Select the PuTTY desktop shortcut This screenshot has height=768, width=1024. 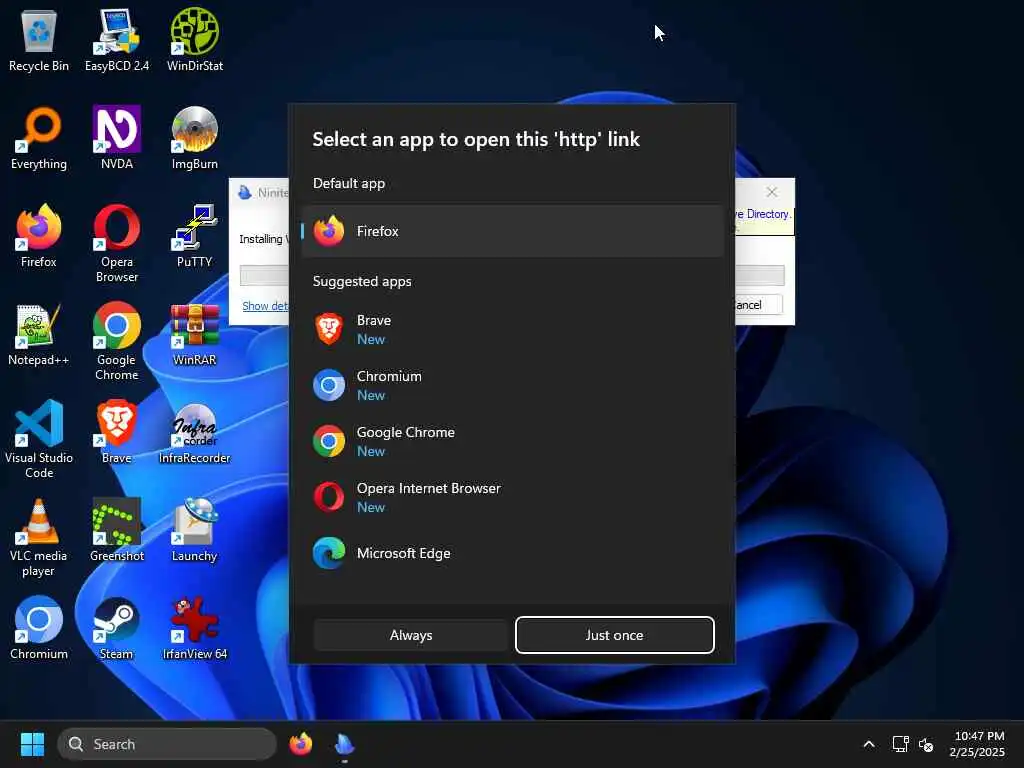[x=195, y=236]
